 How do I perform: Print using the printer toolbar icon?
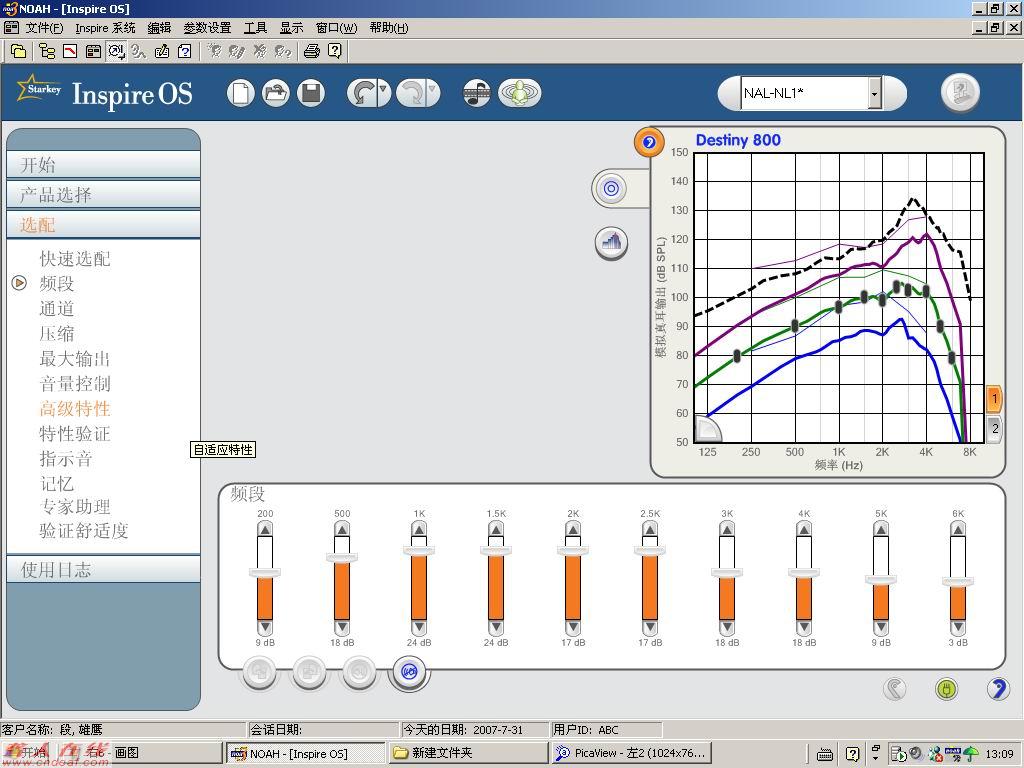pos(312,51)
